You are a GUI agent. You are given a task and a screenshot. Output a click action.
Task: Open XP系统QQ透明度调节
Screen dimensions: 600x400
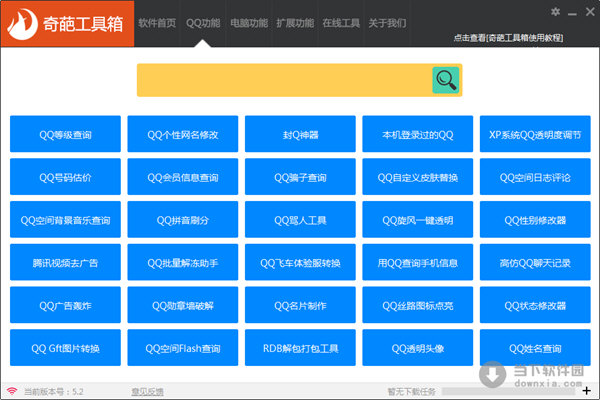pos(535,134)
